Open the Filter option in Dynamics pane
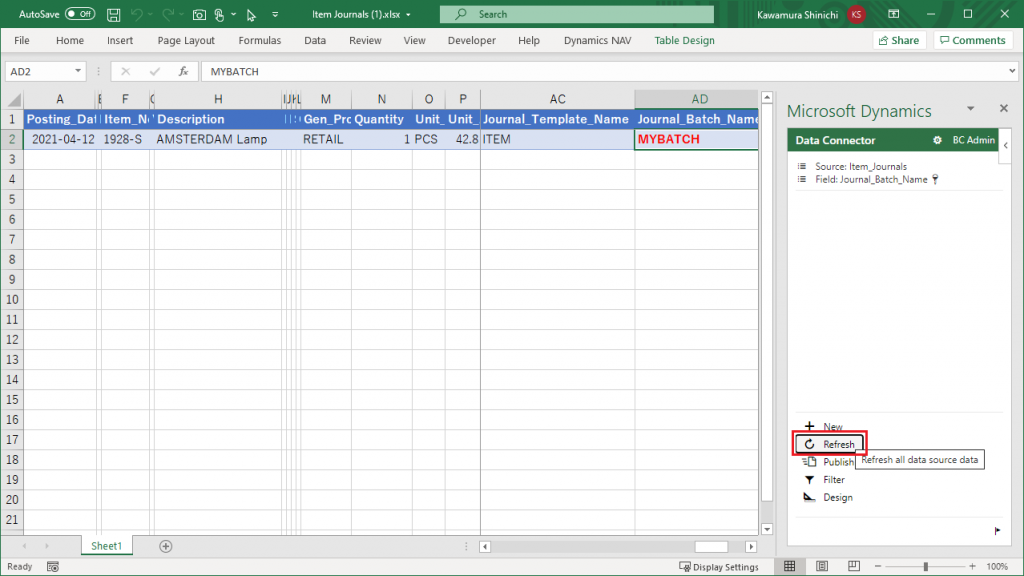 point(833,480)
